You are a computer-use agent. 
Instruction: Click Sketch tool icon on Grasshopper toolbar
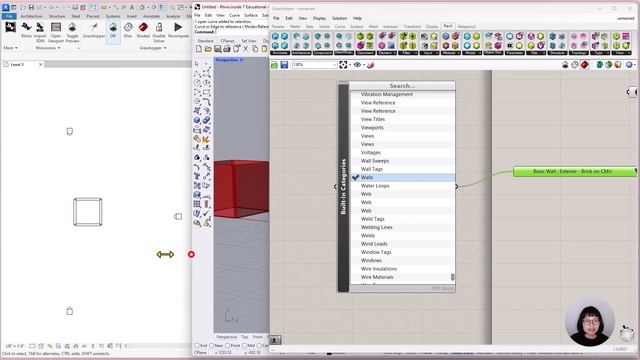pos(371,65)
